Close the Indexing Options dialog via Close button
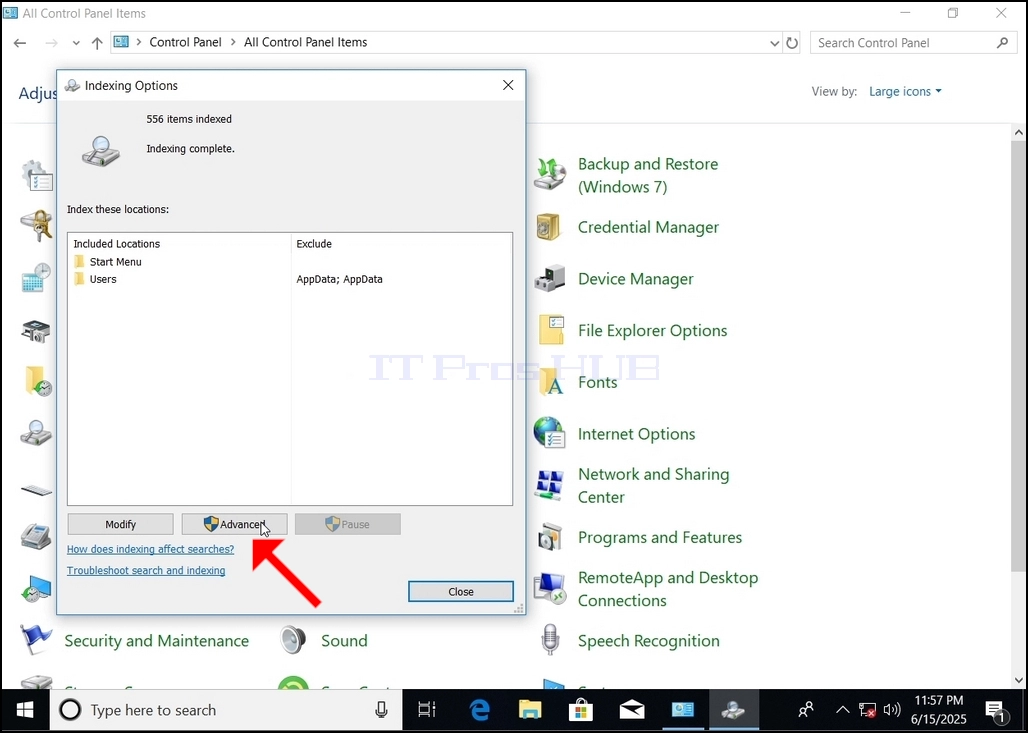 point(461,591)
